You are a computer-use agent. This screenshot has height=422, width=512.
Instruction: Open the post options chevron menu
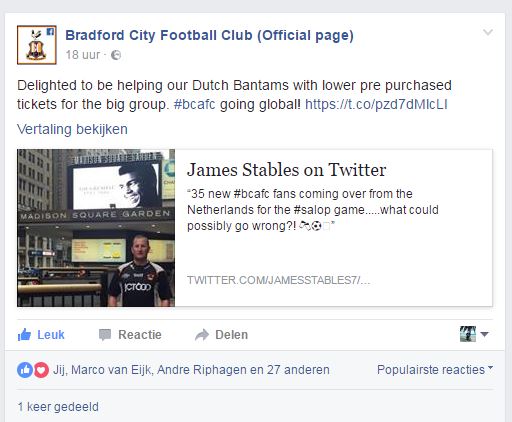[488, 32]
